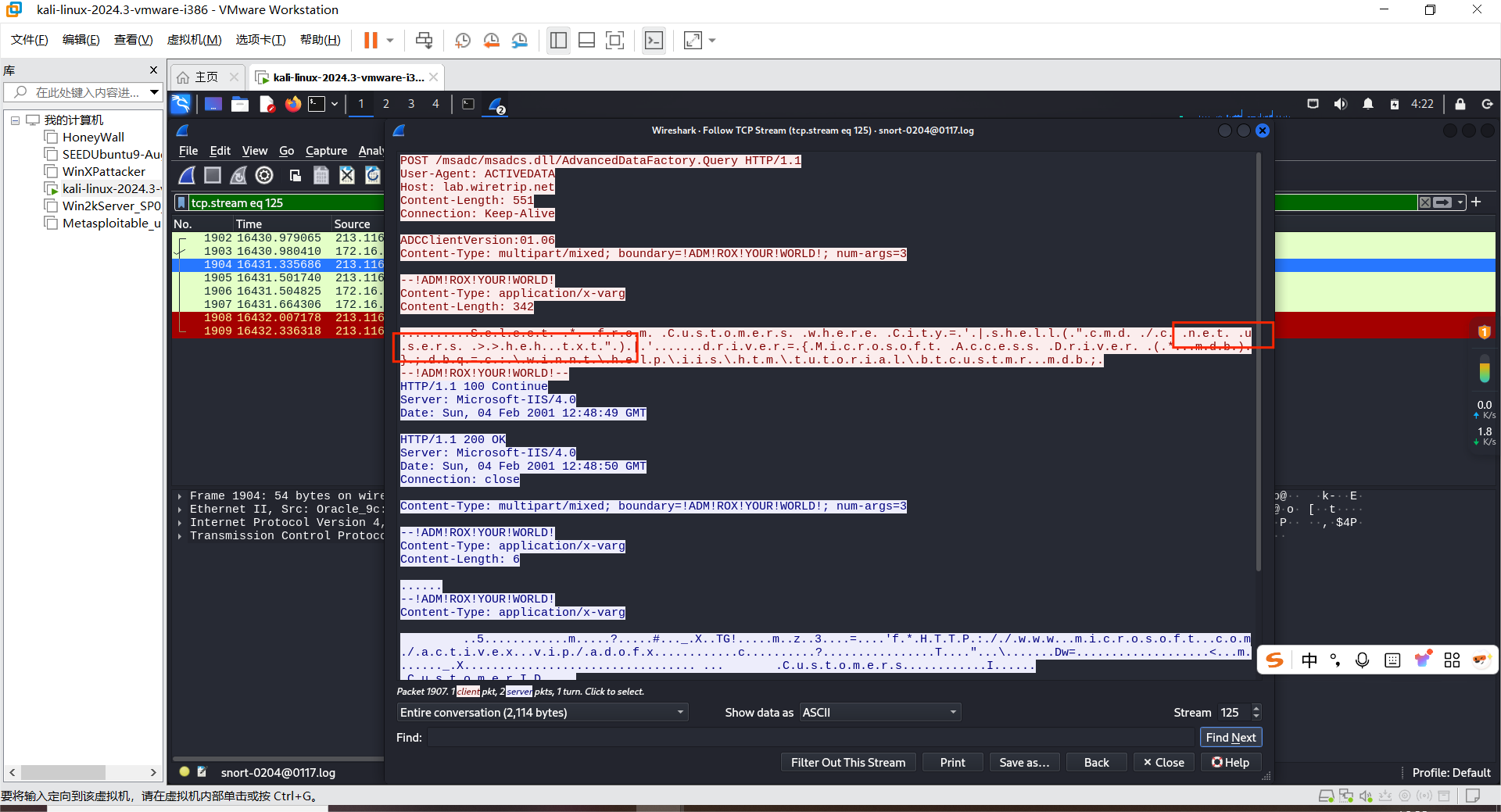The width and height of the screenshot is (1501, 812).
Task: Click the Wireshark save capture file icon
Action: pyautogui.click(x=321, y=176)
